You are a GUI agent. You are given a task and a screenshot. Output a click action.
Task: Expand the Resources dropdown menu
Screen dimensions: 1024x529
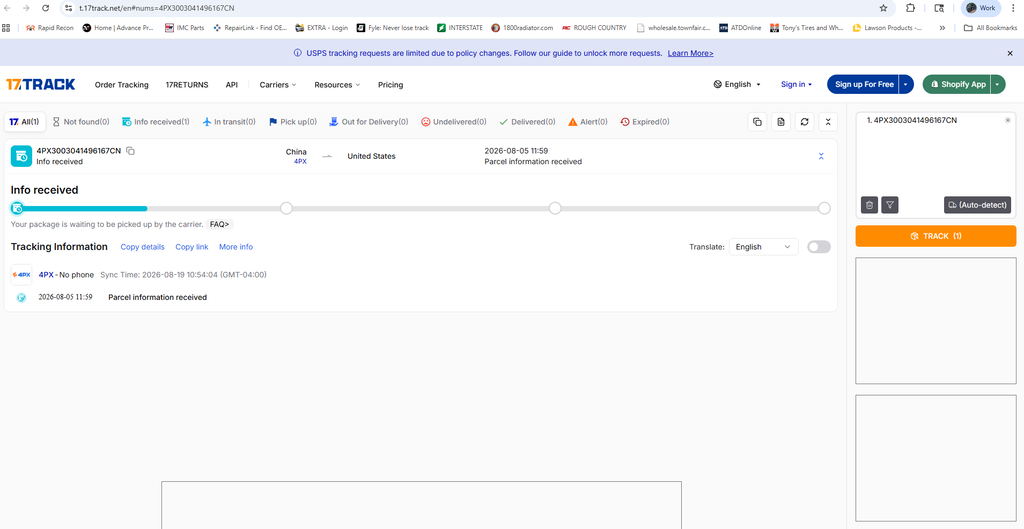tap(337, 85)
